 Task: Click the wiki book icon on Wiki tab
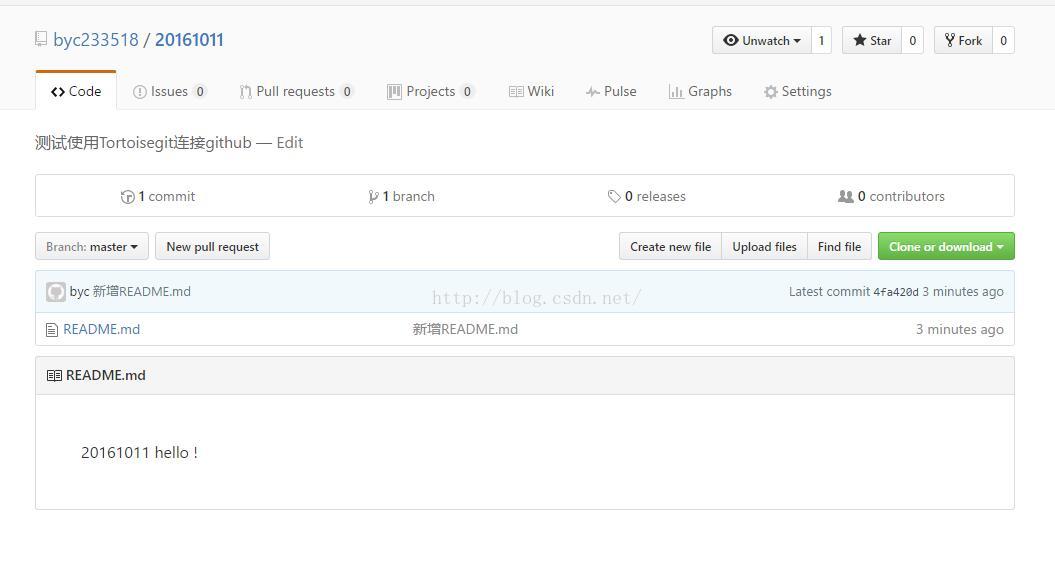pyautogui.click(x=516, y=92)
